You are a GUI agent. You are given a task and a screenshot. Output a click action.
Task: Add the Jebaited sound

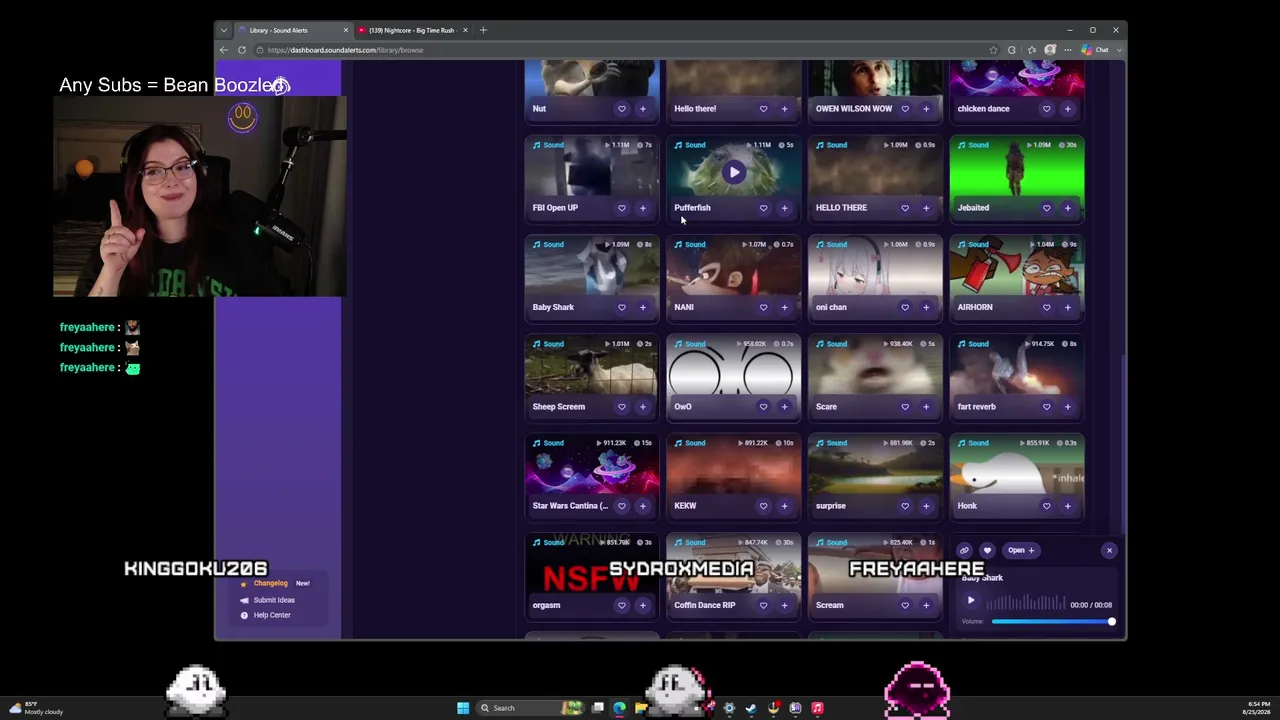(1068, 208)
